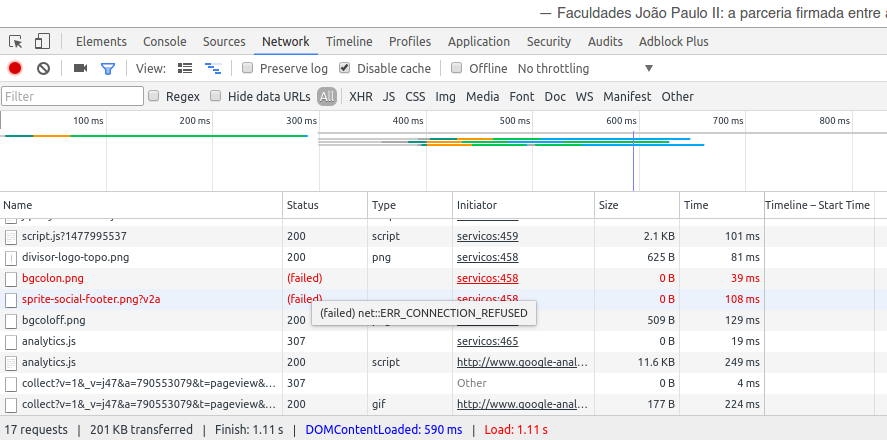Filter requests by Other
Screen dimensions: 887x440
click(677, 97)
